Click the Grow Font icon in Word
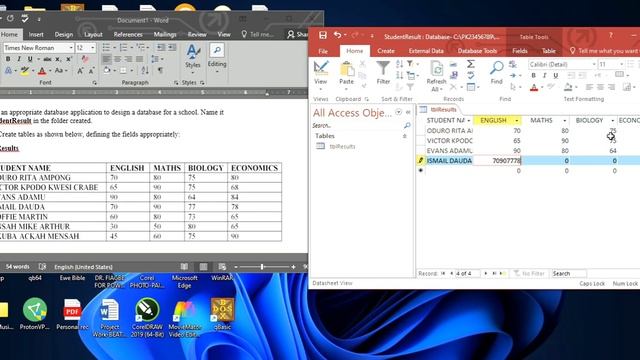640x360 pixels. click(x=80, y=71)
